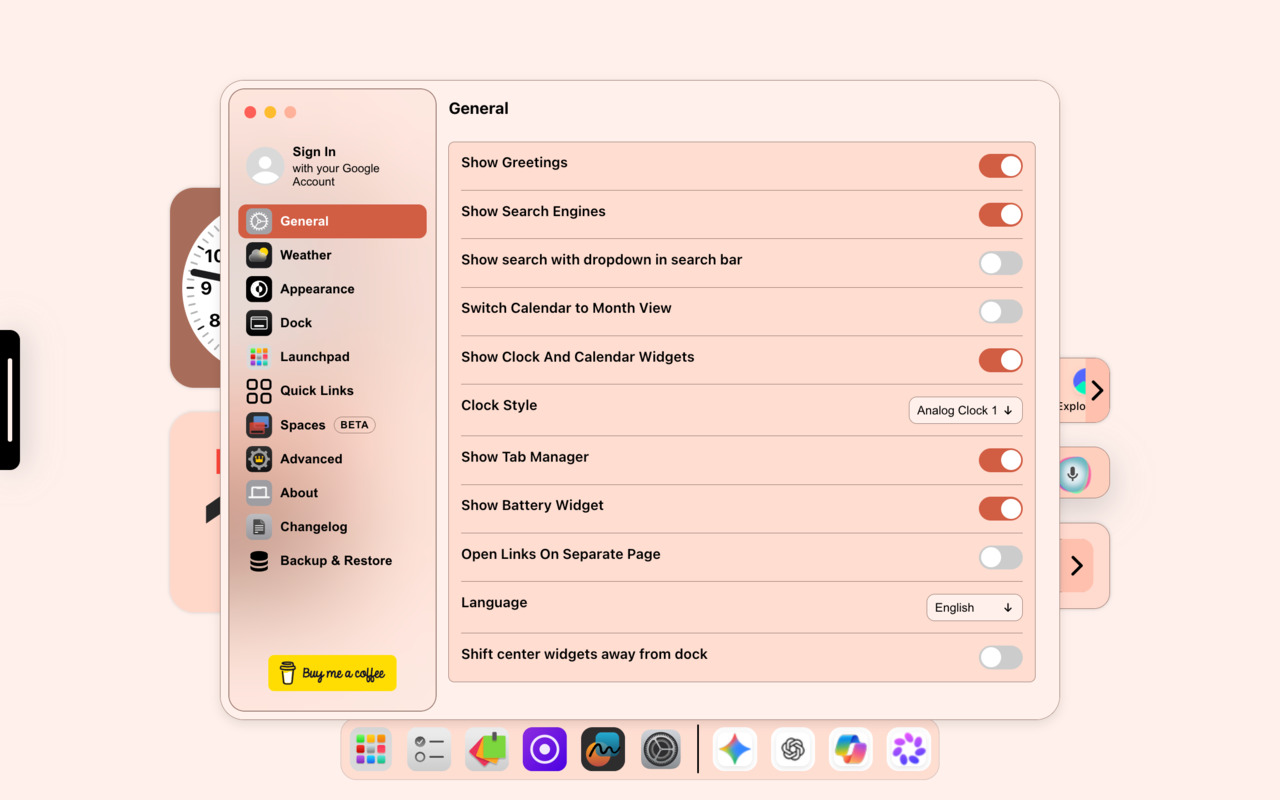The height and width of the screenshot is (800, 1280).
Task: Disable the Show Greetings toggle
Action: tap(1000, 166)
